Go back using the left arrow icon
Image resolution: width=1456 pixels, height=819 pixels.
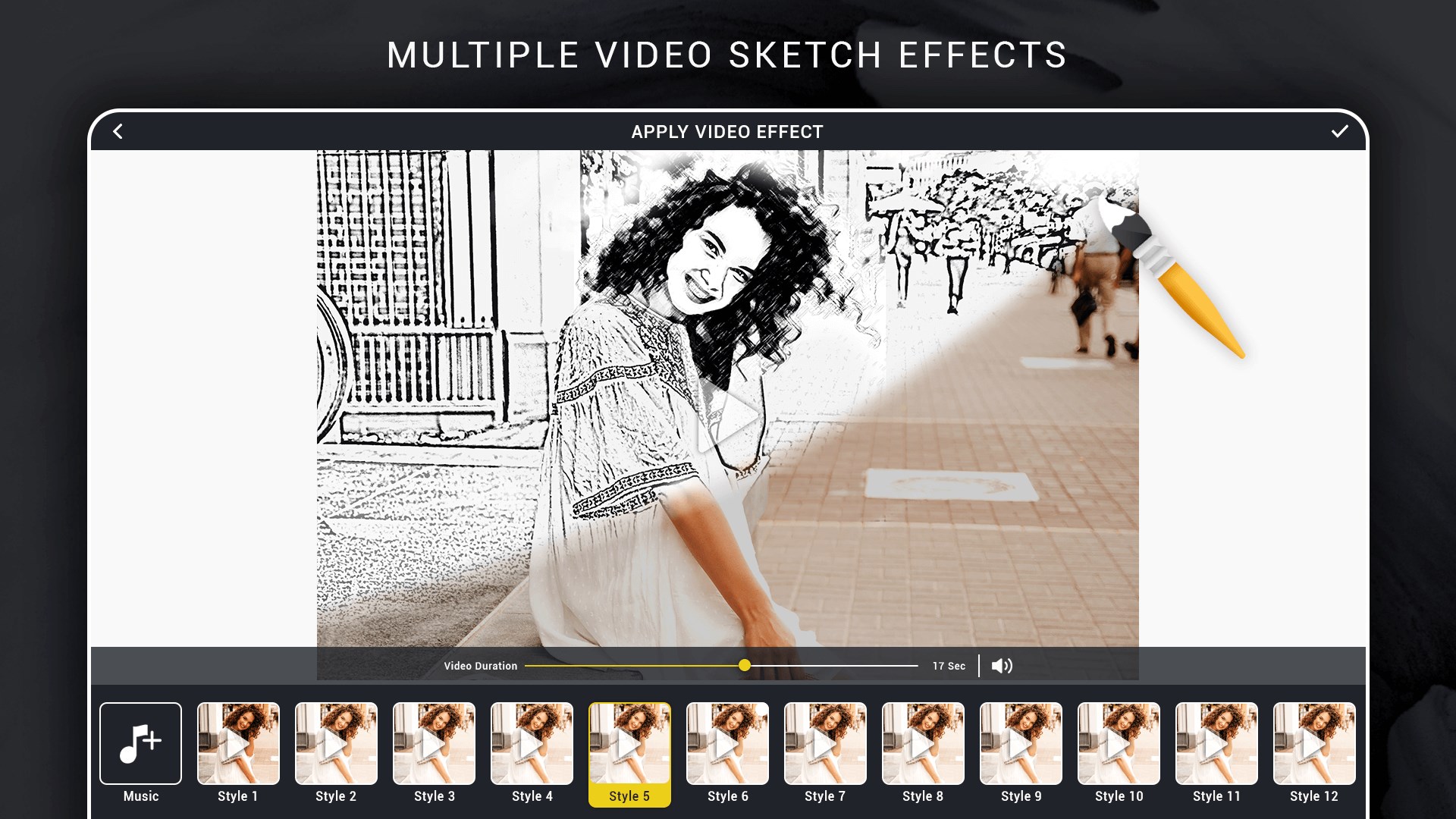point(118,132)
